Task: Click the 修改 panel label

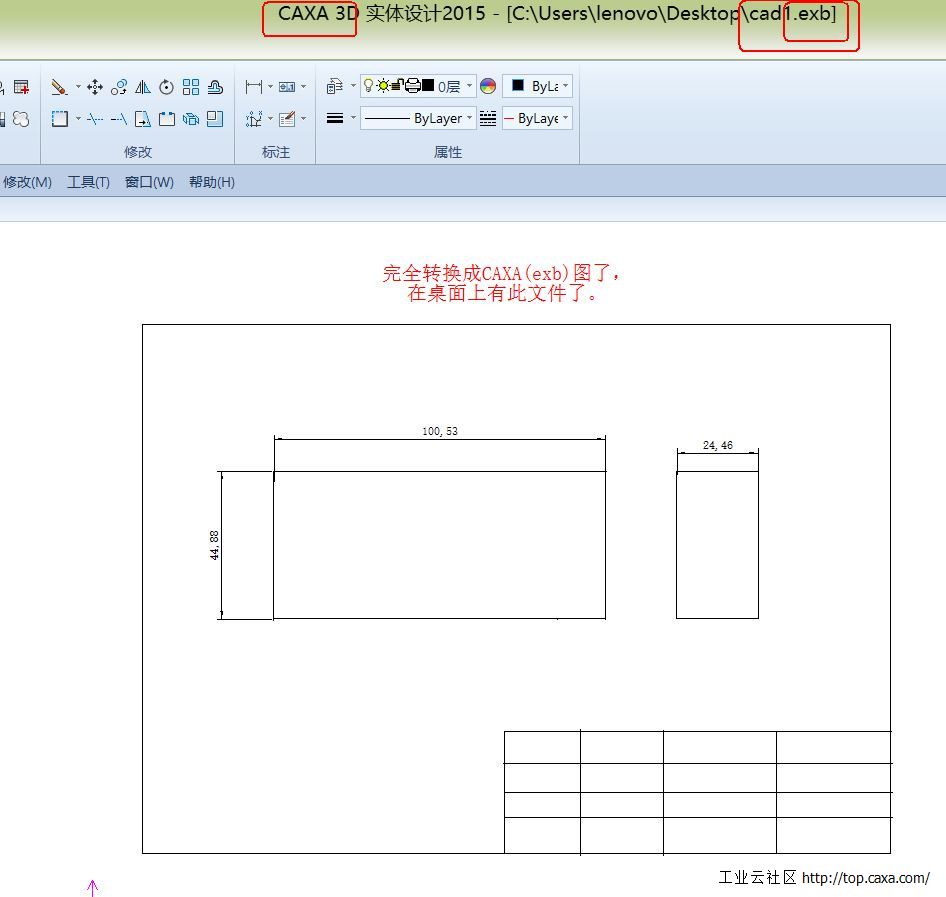Action: [x=138, y=152]
